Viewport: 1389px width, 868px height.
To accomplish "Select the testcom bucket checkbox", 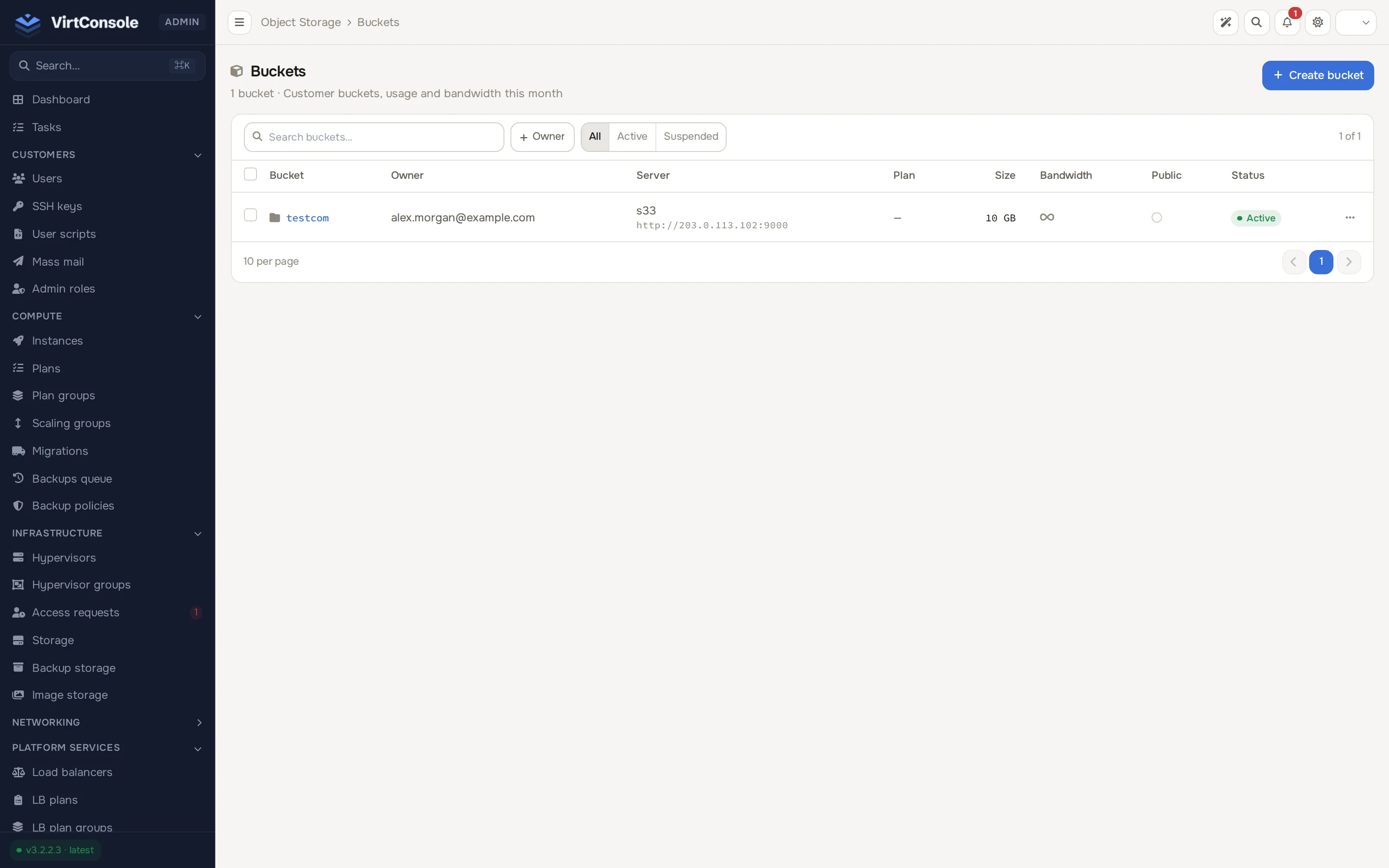I will click(250, 215).
